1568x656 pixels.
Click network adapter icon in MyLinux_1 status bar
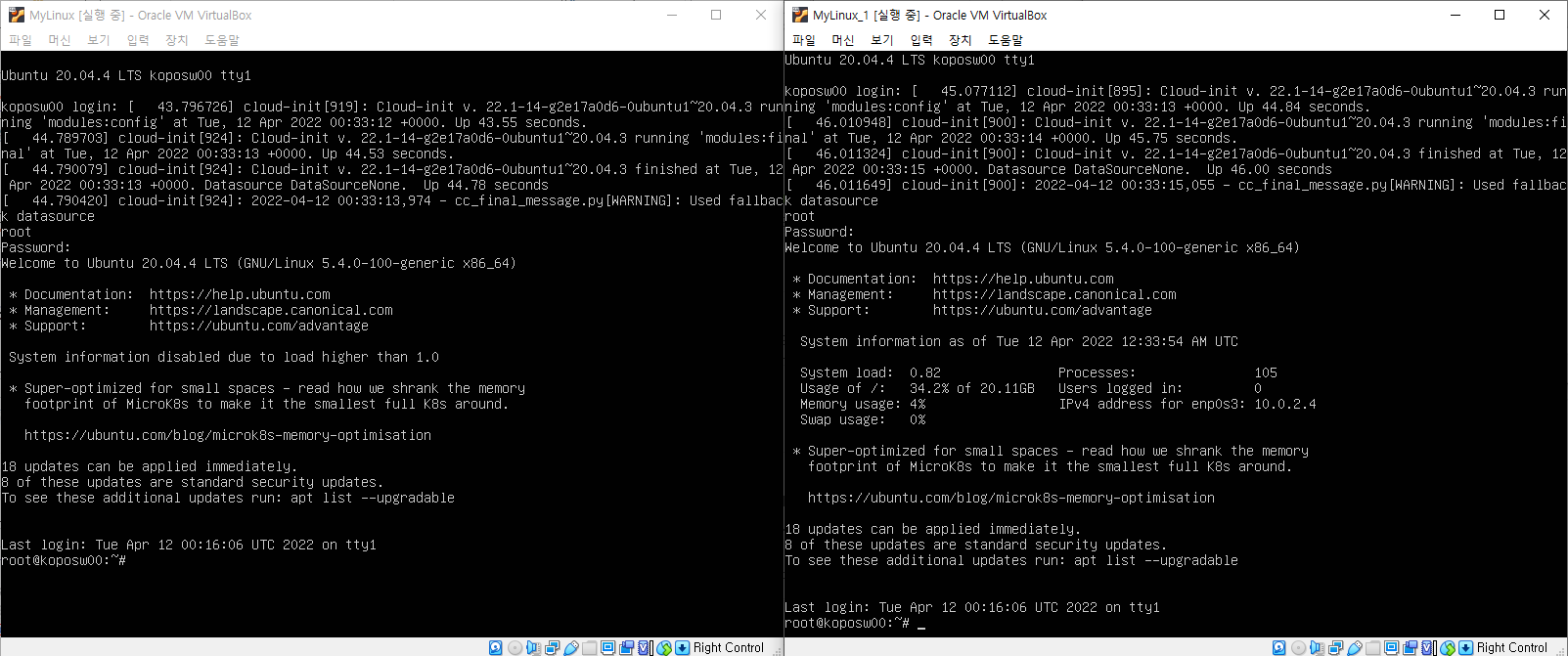tap(1336, 647)
